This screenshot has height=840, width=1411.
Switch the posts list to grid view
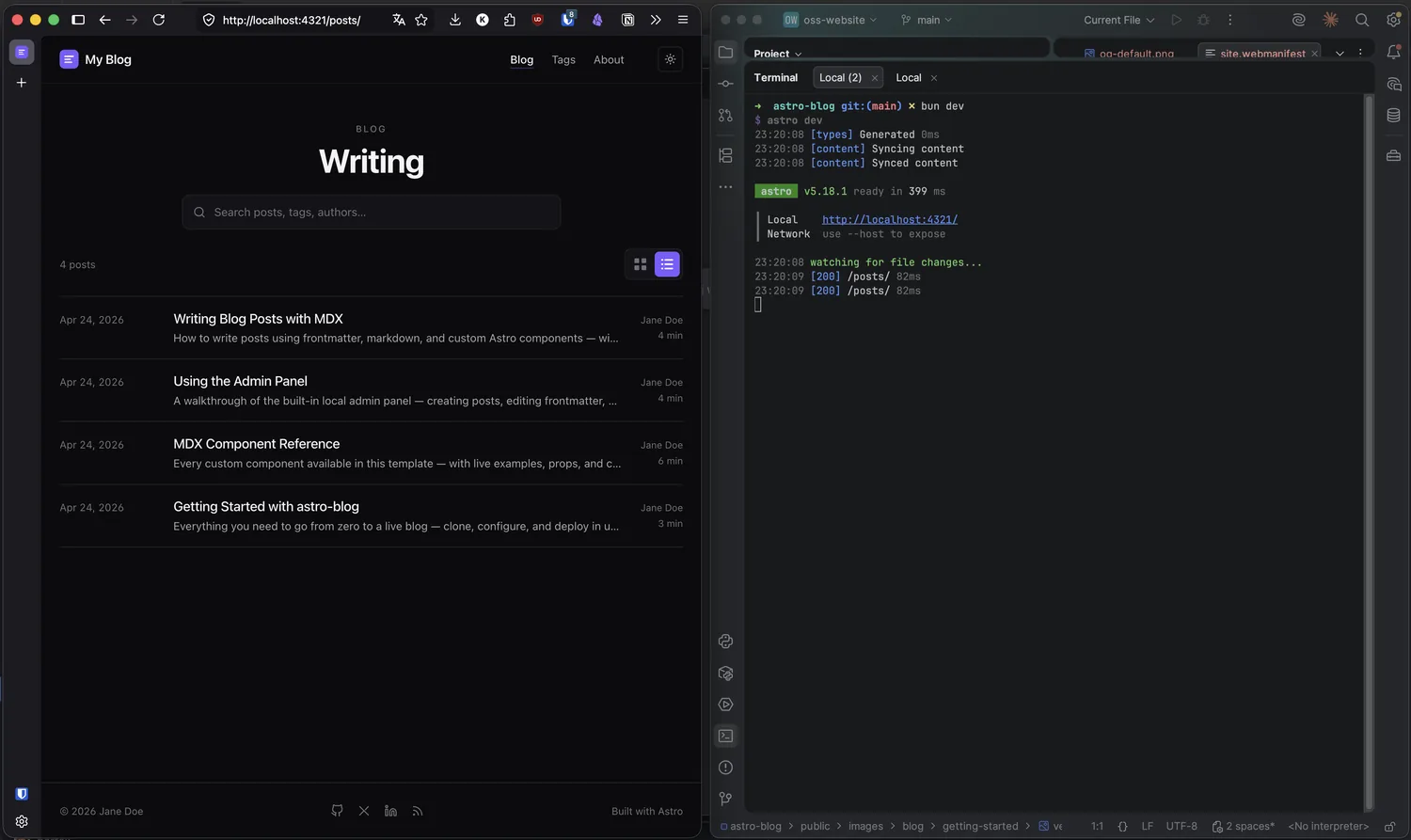[x=641, y=264]
